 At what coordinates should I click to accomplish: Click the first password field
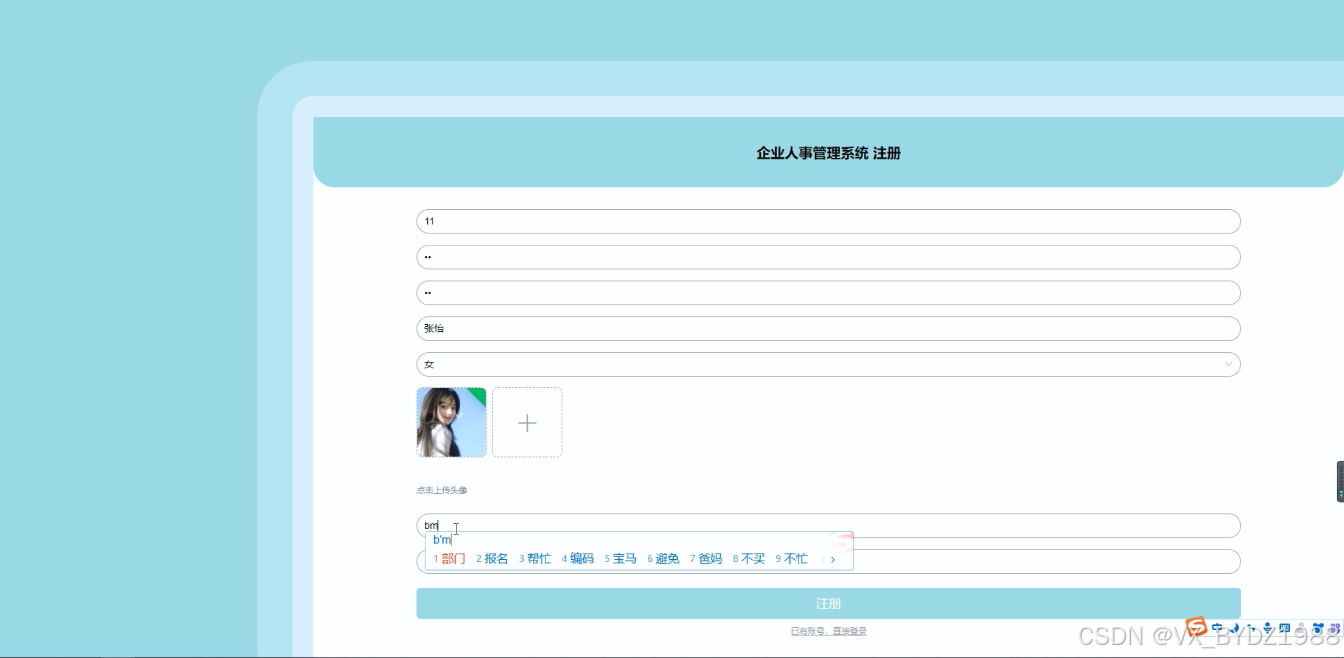[828, 257]
